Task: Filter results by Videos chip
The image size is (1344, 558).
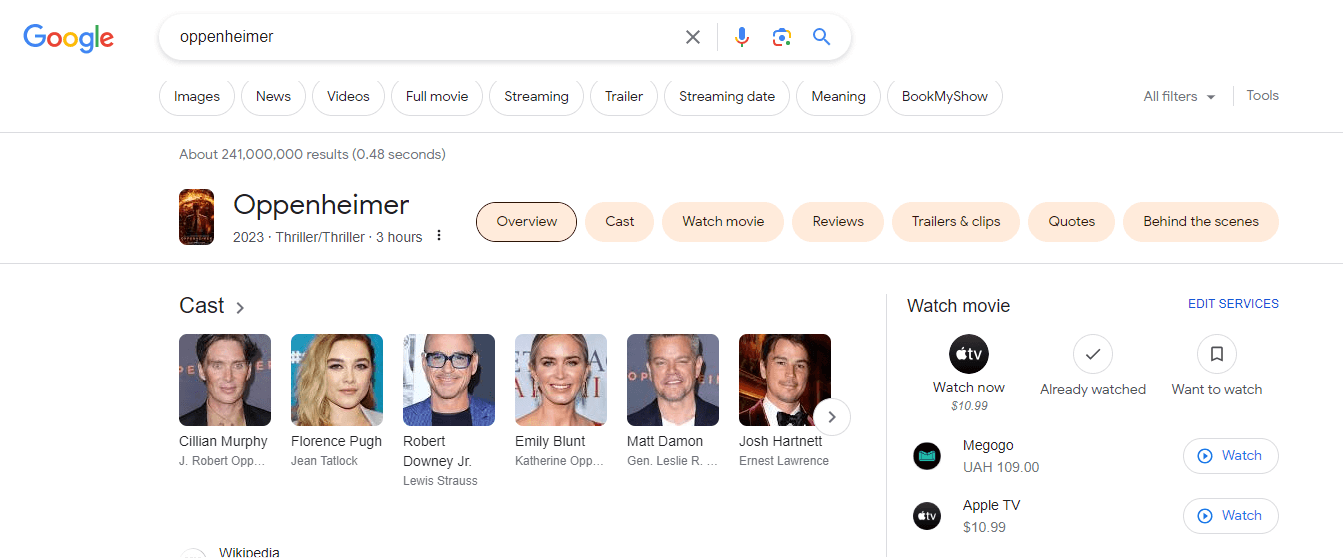Action: point(348,97)
